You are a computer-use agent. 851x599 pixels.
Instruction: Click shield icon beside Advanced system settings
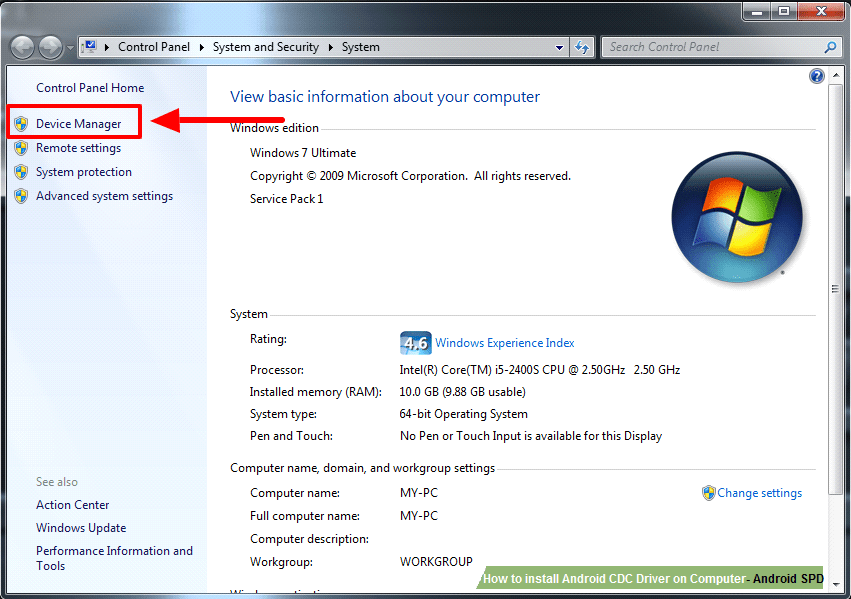click(x=21, y=195)
